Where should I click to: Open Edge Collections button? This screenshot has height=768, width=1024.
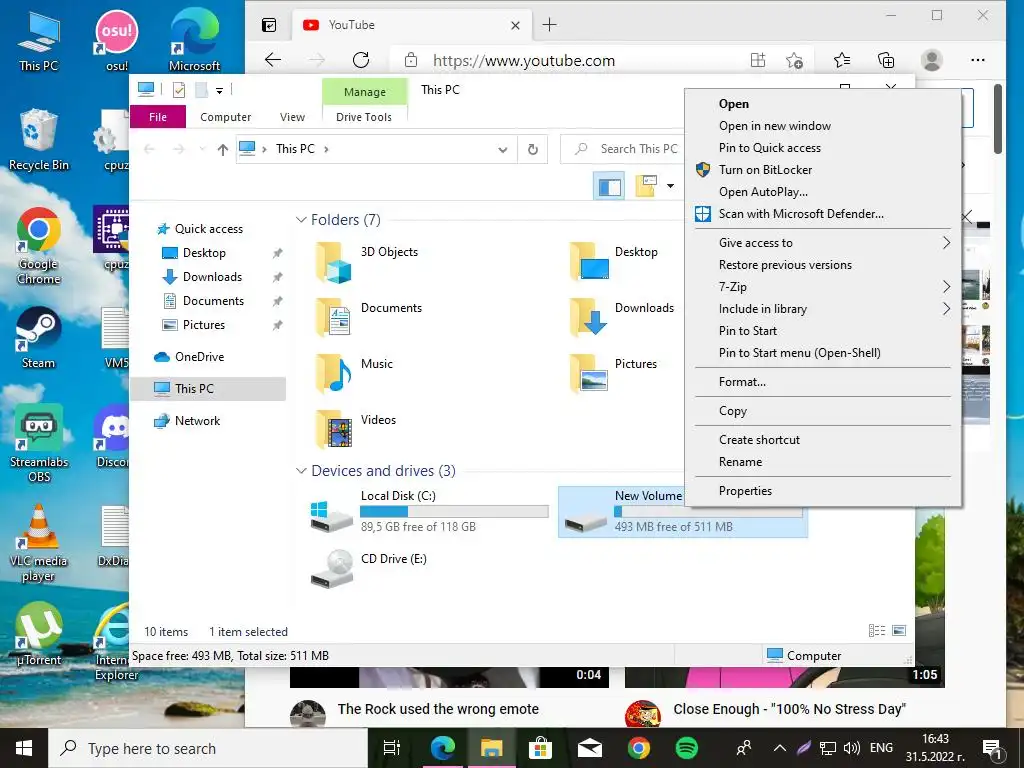pyautogui.click(x=886, y=61)
